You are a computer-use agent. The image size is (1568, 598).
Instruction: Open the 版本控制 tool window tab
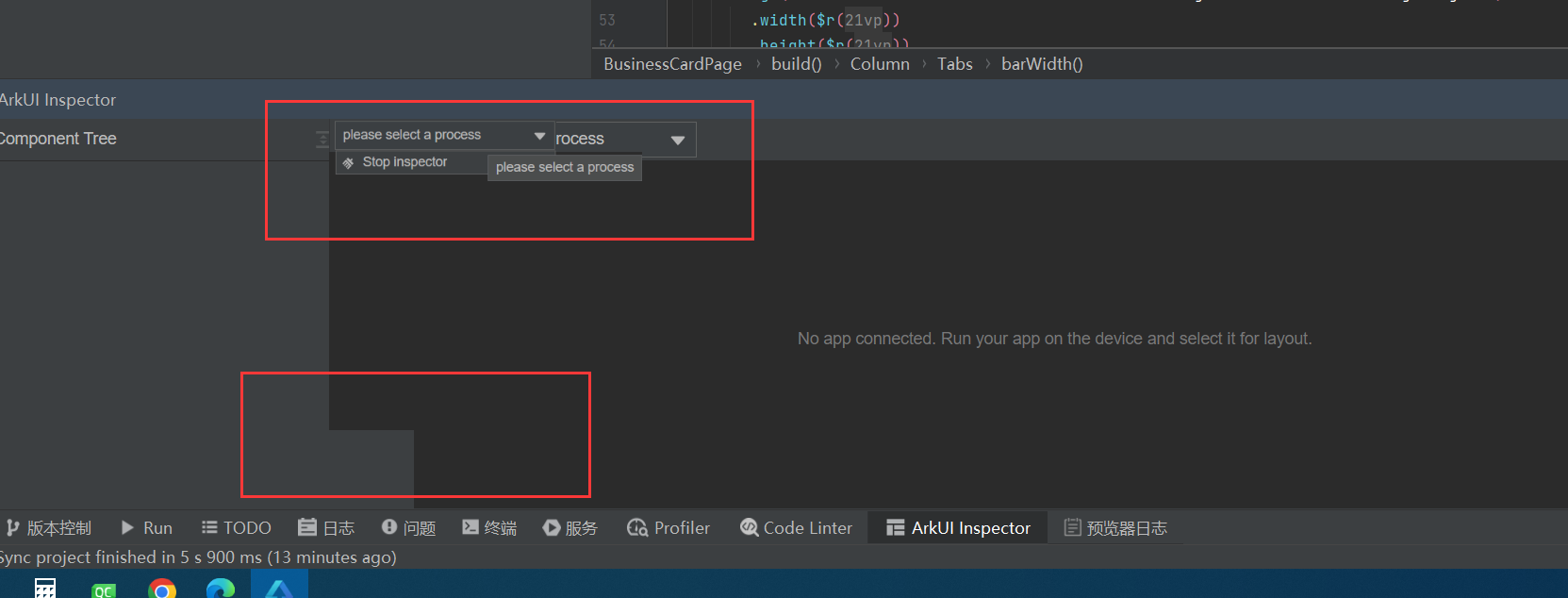pos(49,528)
